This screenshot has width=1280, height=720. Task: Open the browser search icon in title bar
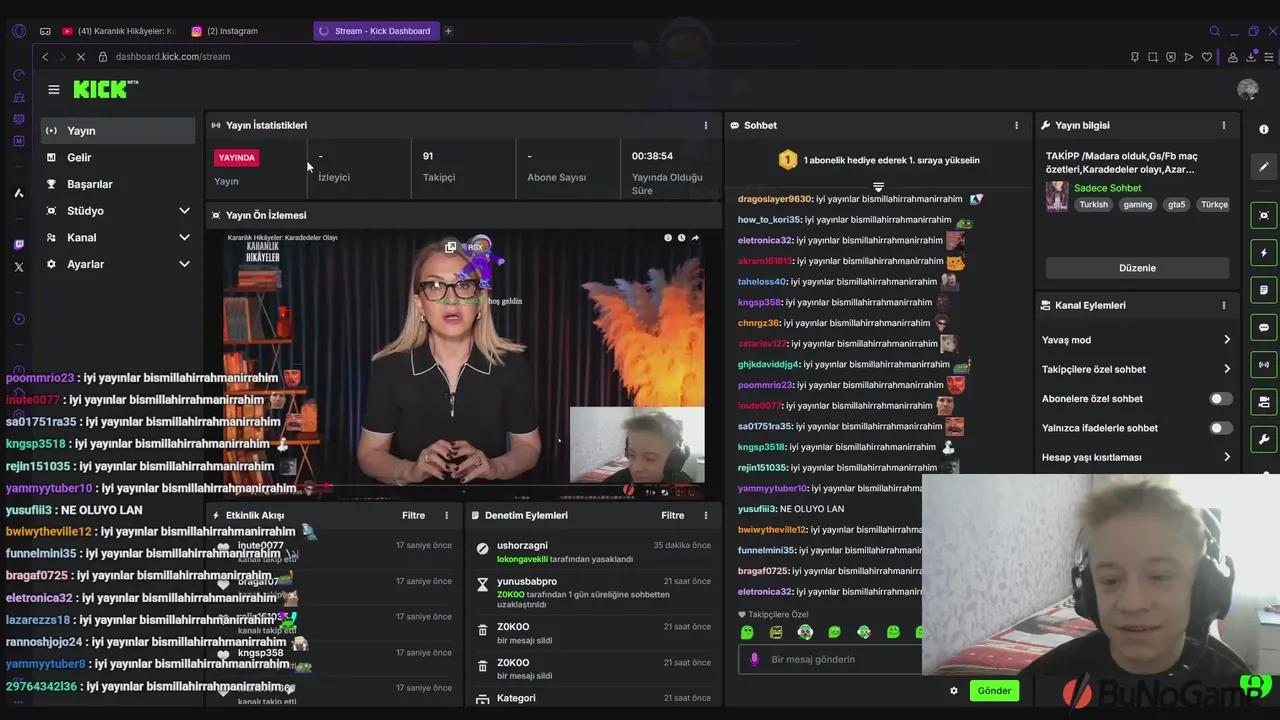click(1215, 31)
